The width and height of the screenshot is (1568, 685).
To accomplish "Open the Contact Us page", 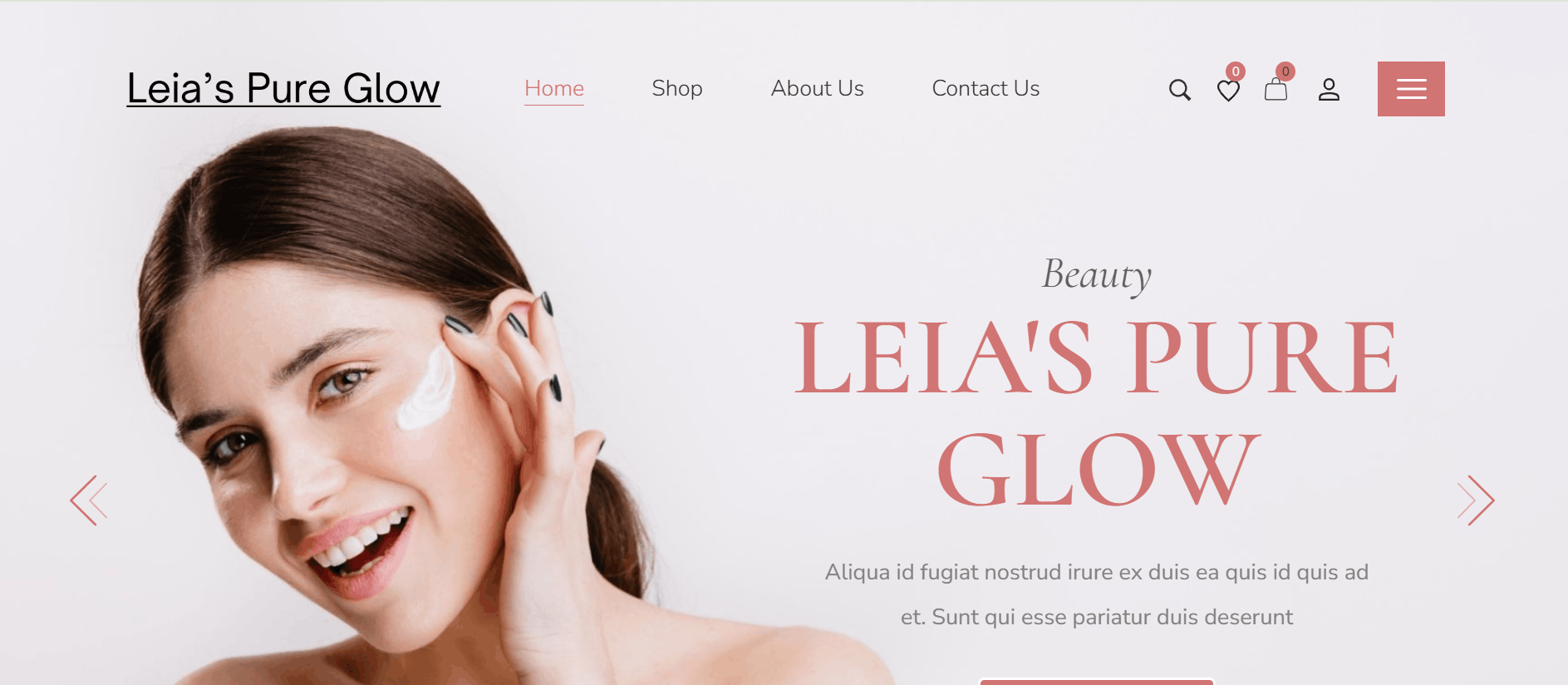I will click(986, 89).
